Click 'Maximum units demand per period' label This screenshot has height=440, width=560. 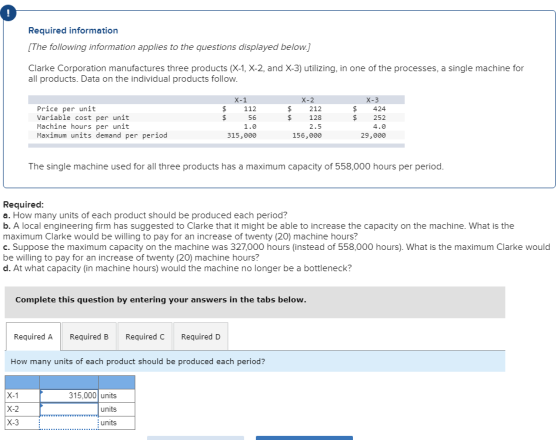coord(102,135)
